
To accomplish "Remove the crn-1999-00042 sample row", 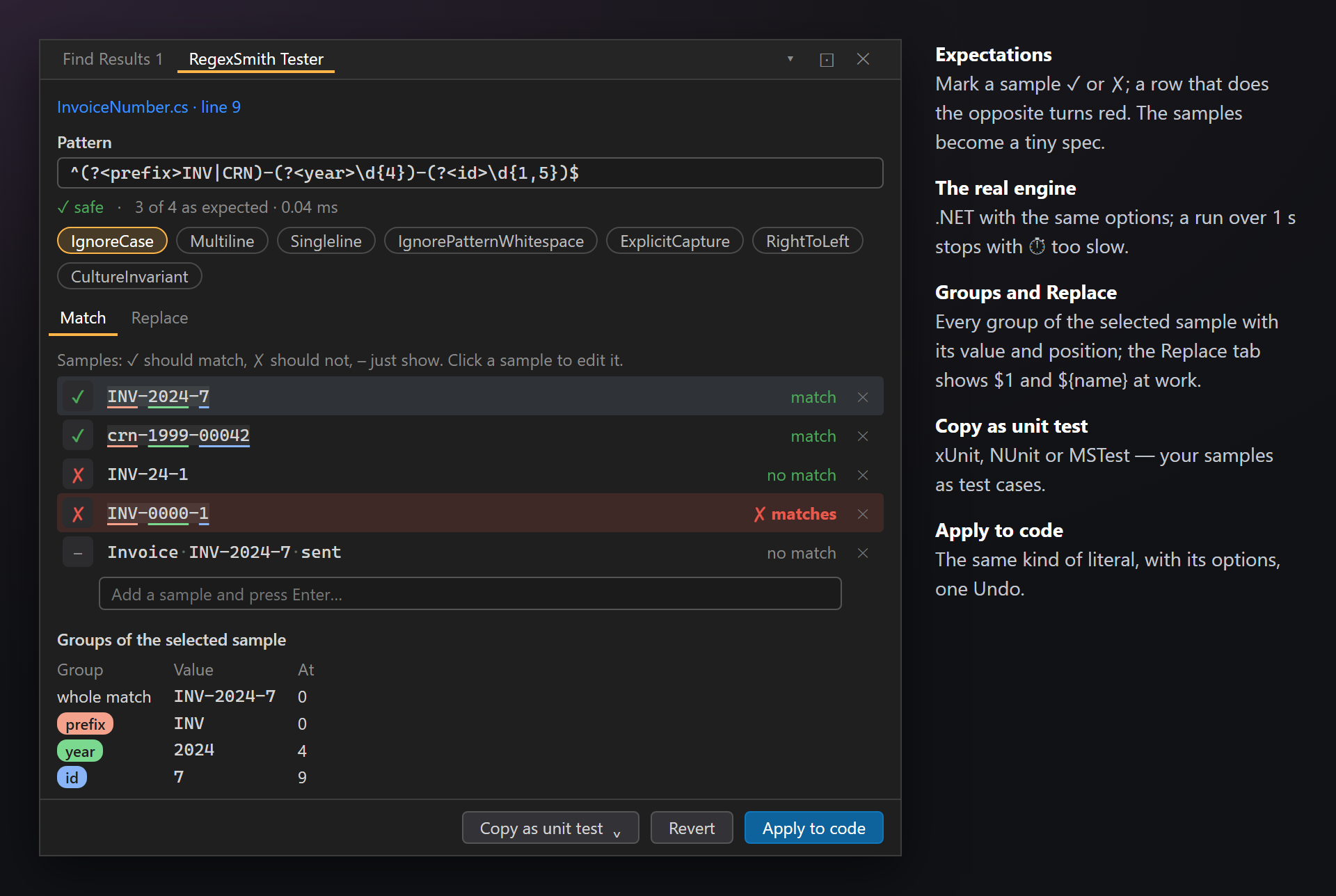I will click(863, 435).
